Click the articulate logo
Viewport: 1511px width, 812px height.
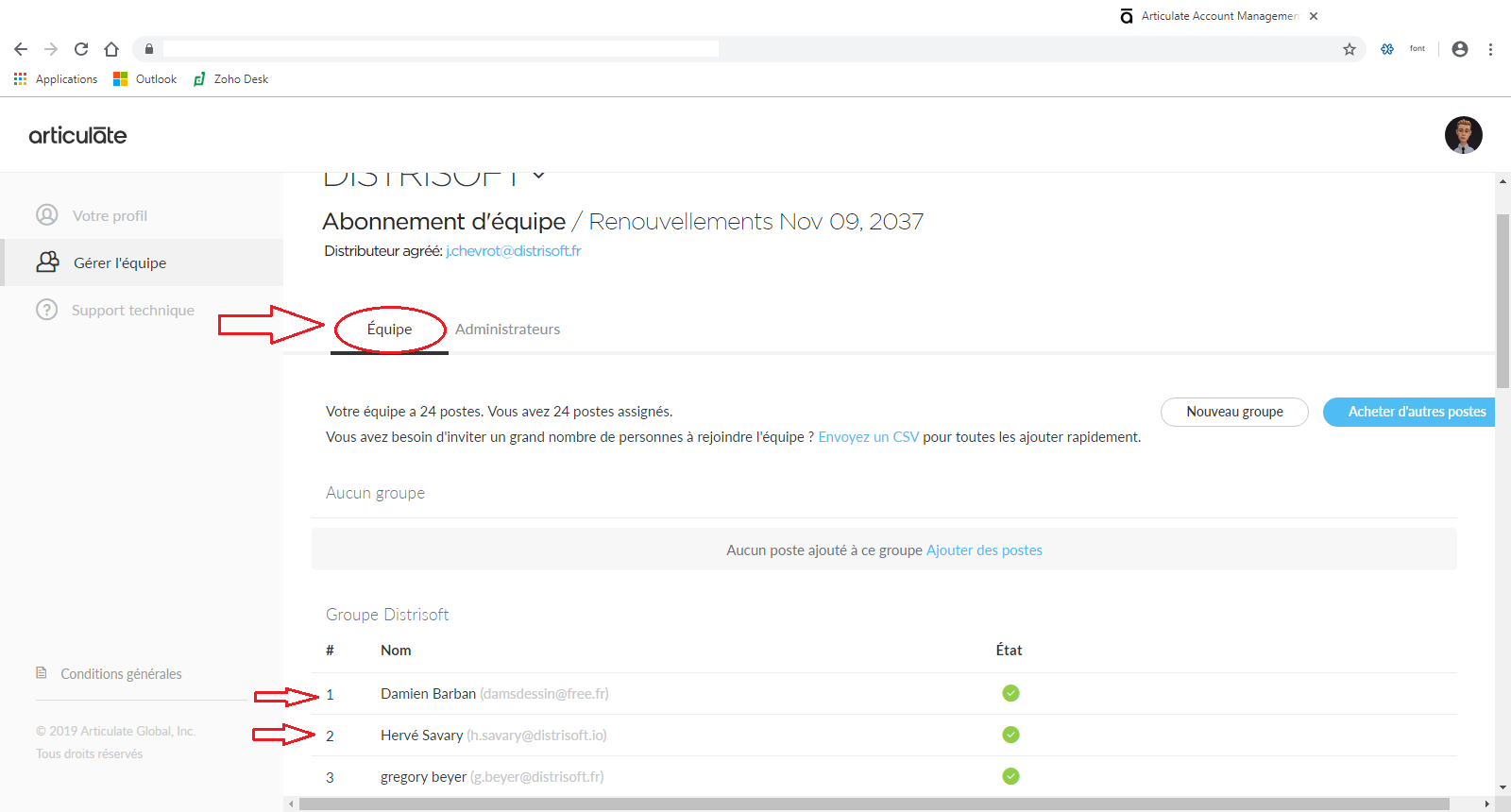[77, 135]
